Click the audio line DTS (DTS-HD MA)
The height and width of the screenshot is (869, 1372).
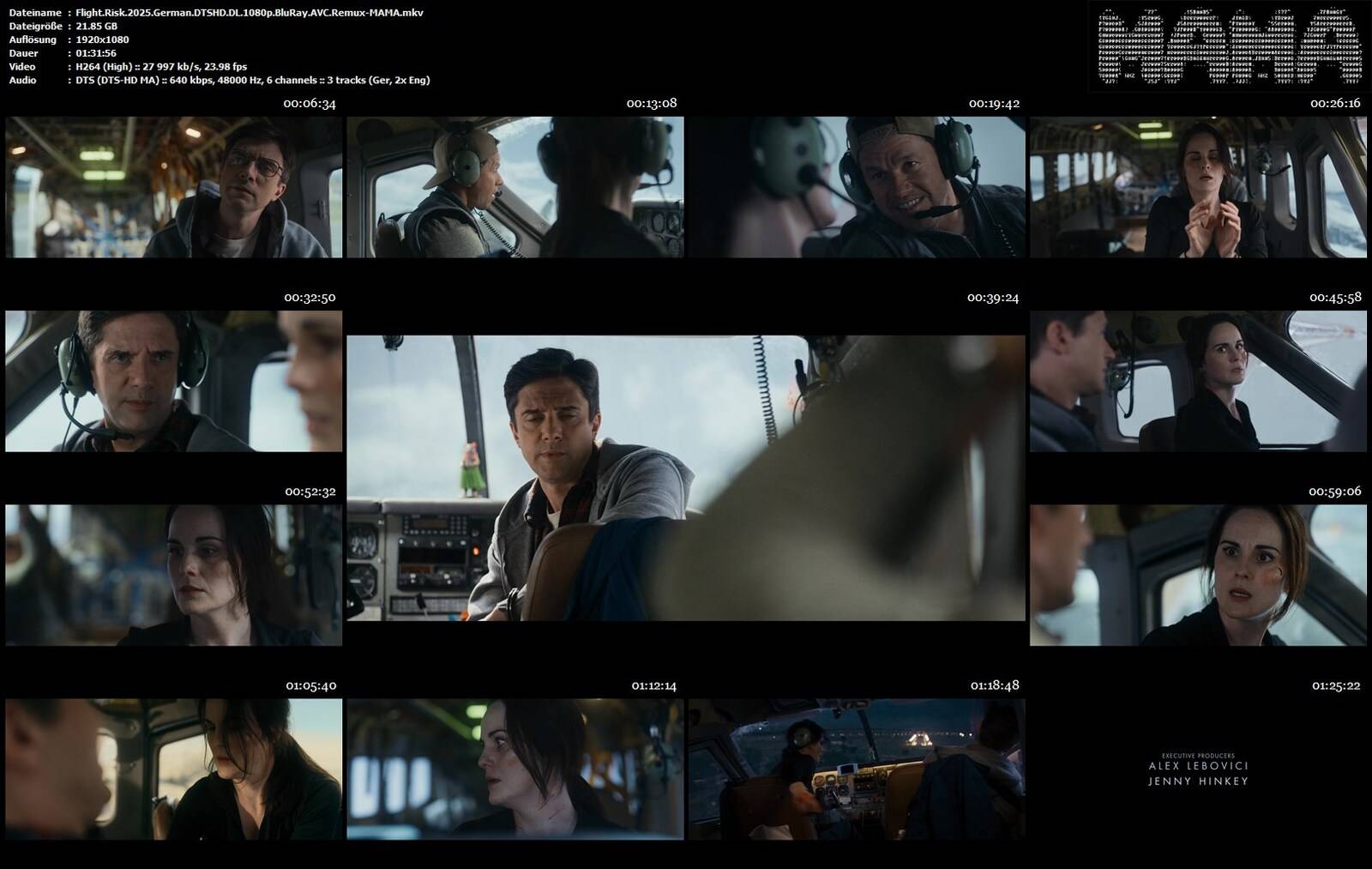(x=253, y=81)
